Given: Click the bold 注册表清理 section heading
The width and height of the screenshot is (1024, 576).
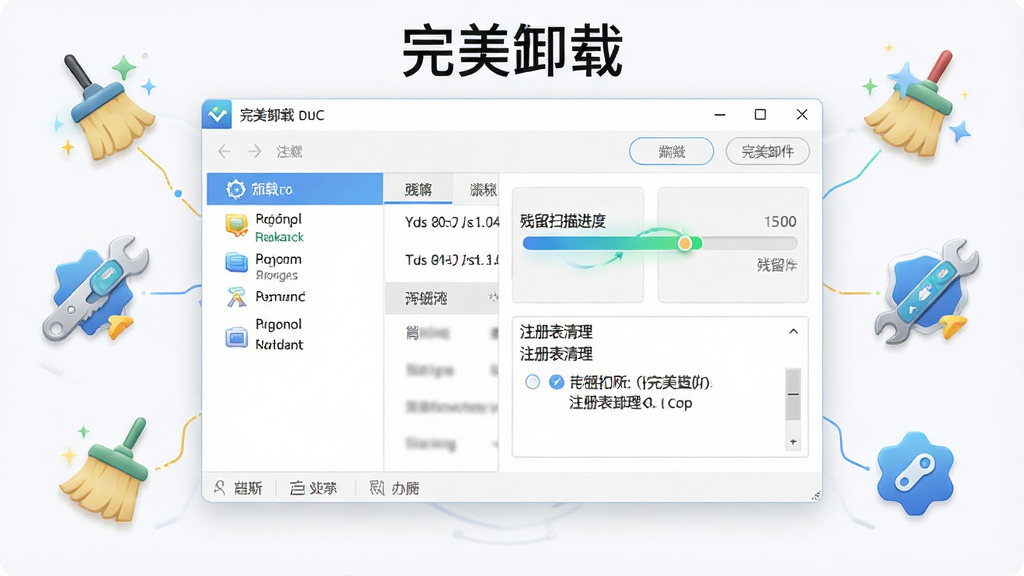Looking at the screenshot, I should [x=556, y=332].
